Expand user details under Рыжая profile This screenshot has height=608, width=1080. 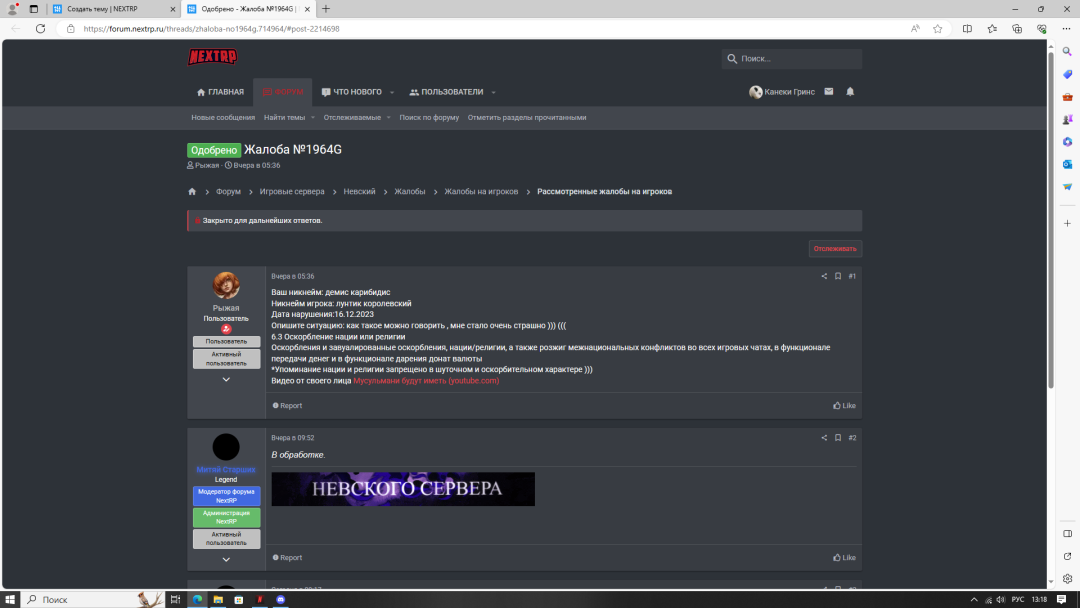[226, 380]
